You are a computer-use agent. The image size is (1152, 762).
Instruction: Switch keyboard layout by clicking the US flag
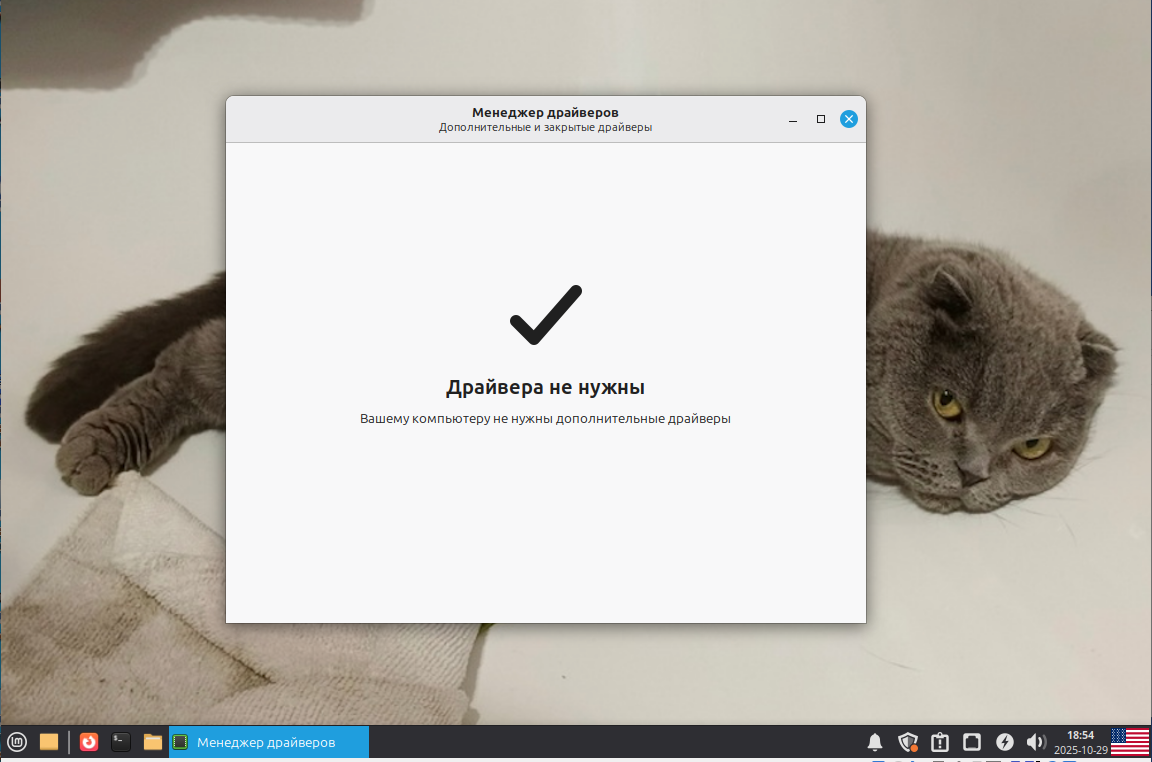pyautogui.click(x=1130, y=742)
